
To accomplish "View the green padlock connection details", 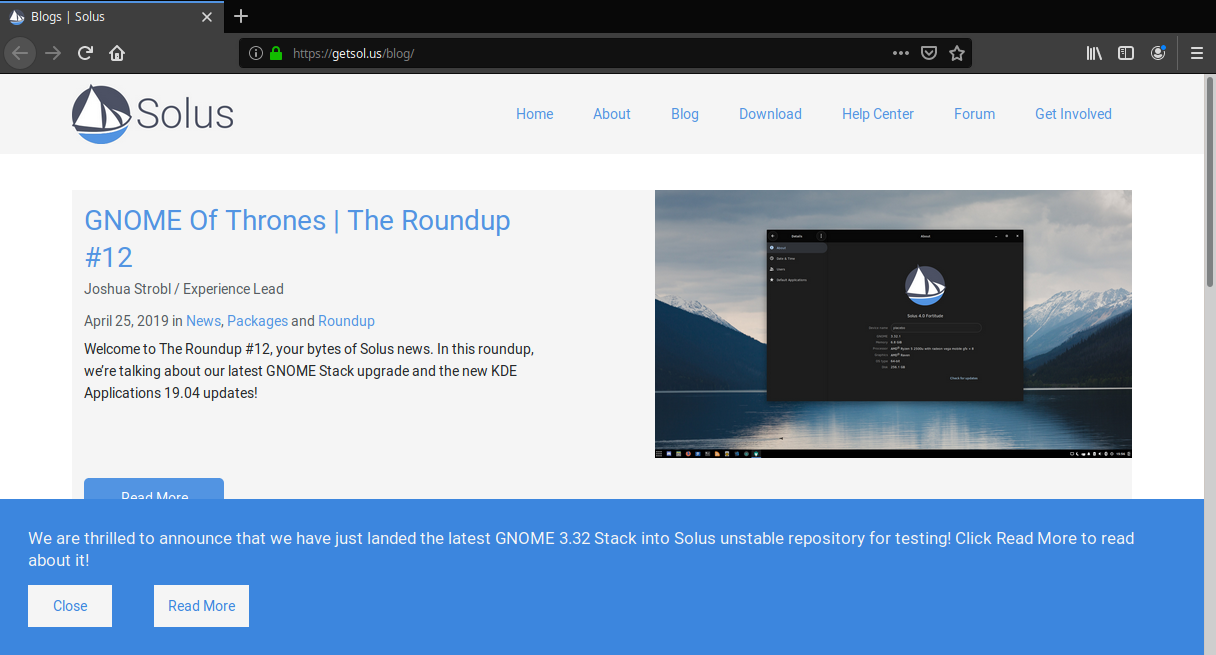I will [x=276, y=53].
